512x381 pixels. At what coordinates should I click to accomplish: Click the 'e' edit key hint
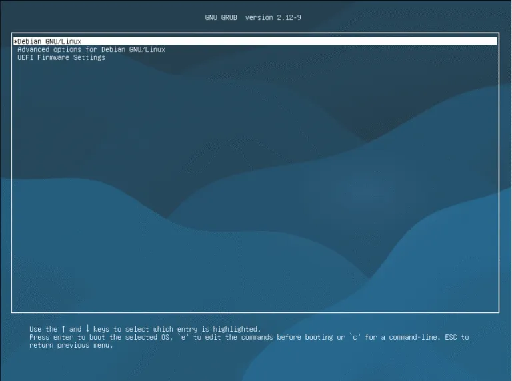[x=184, y=337]
